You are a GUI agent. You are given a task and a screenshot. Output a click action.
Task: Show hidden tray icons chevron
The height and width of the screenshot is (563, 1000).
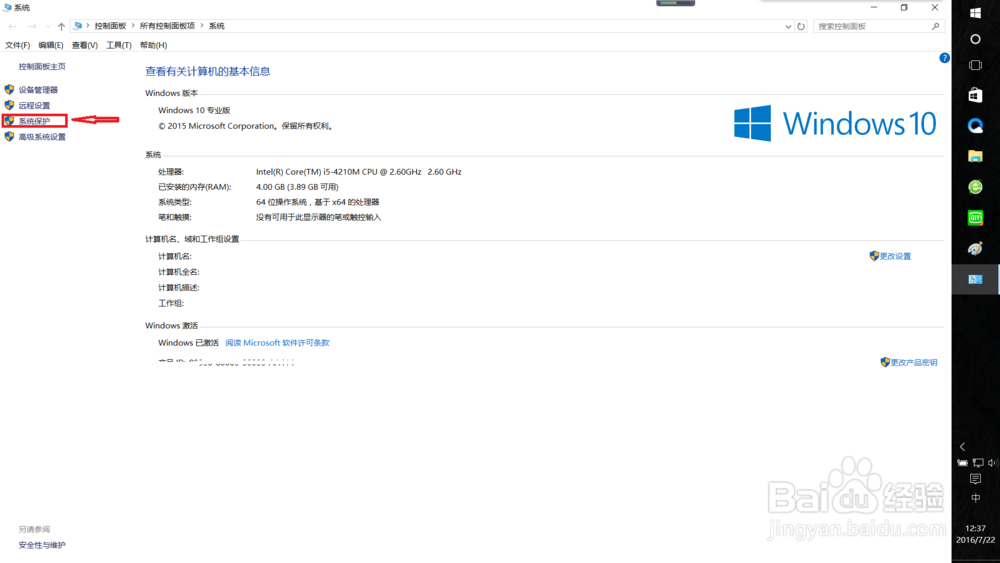pyautogui.click(x=962, y=447)
